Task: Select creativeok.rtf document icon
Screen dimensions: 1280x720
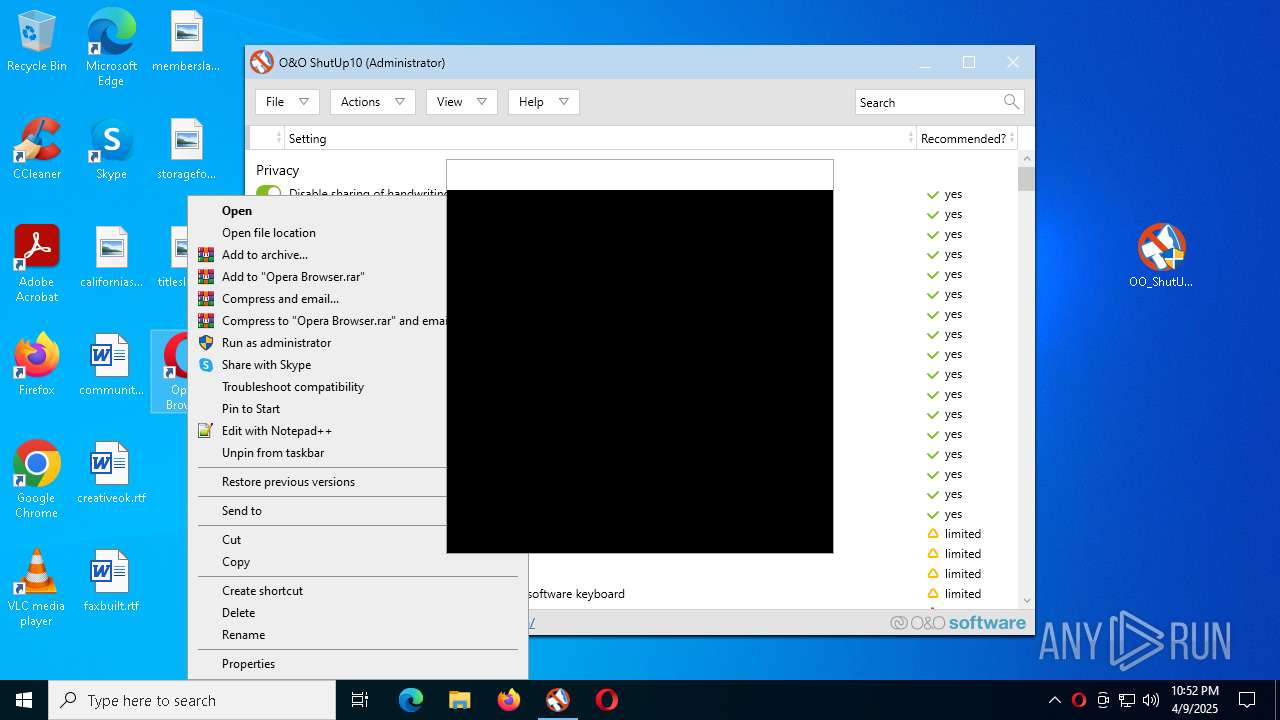Action: (111, 474)
